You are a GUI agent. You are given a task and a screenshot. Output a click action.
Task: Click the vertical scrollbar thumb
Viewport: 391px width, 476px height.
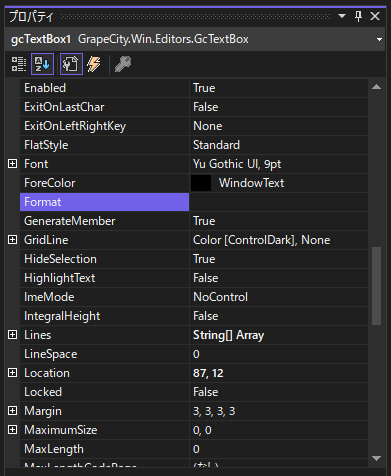(x=376, y=286)
